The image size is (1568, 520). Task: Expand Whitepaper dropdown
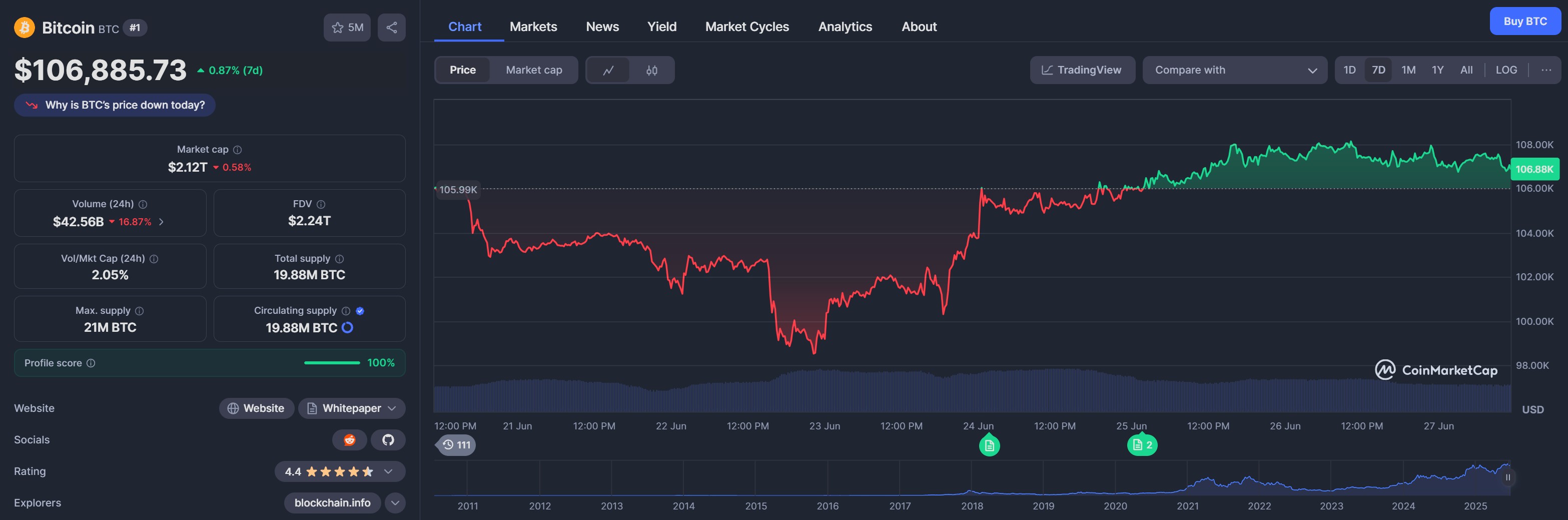coord(352,408)
